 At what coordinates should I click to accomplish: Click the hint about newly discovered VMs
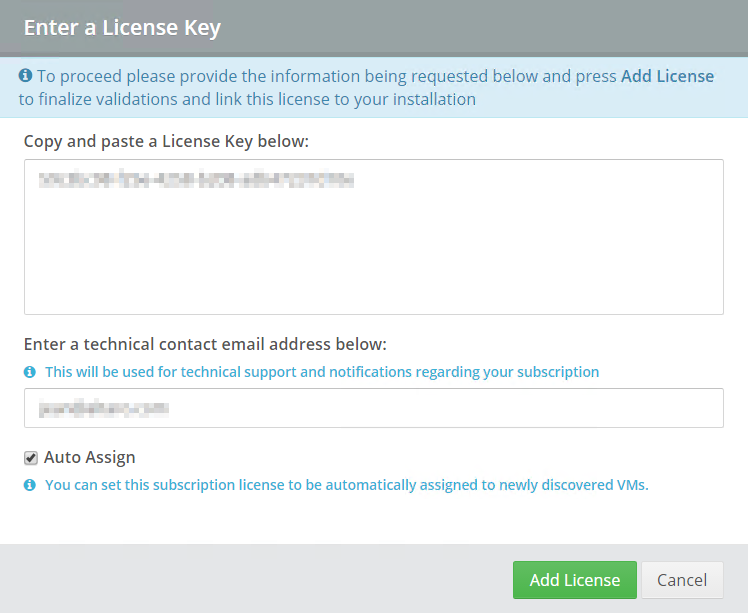point(347,485)
